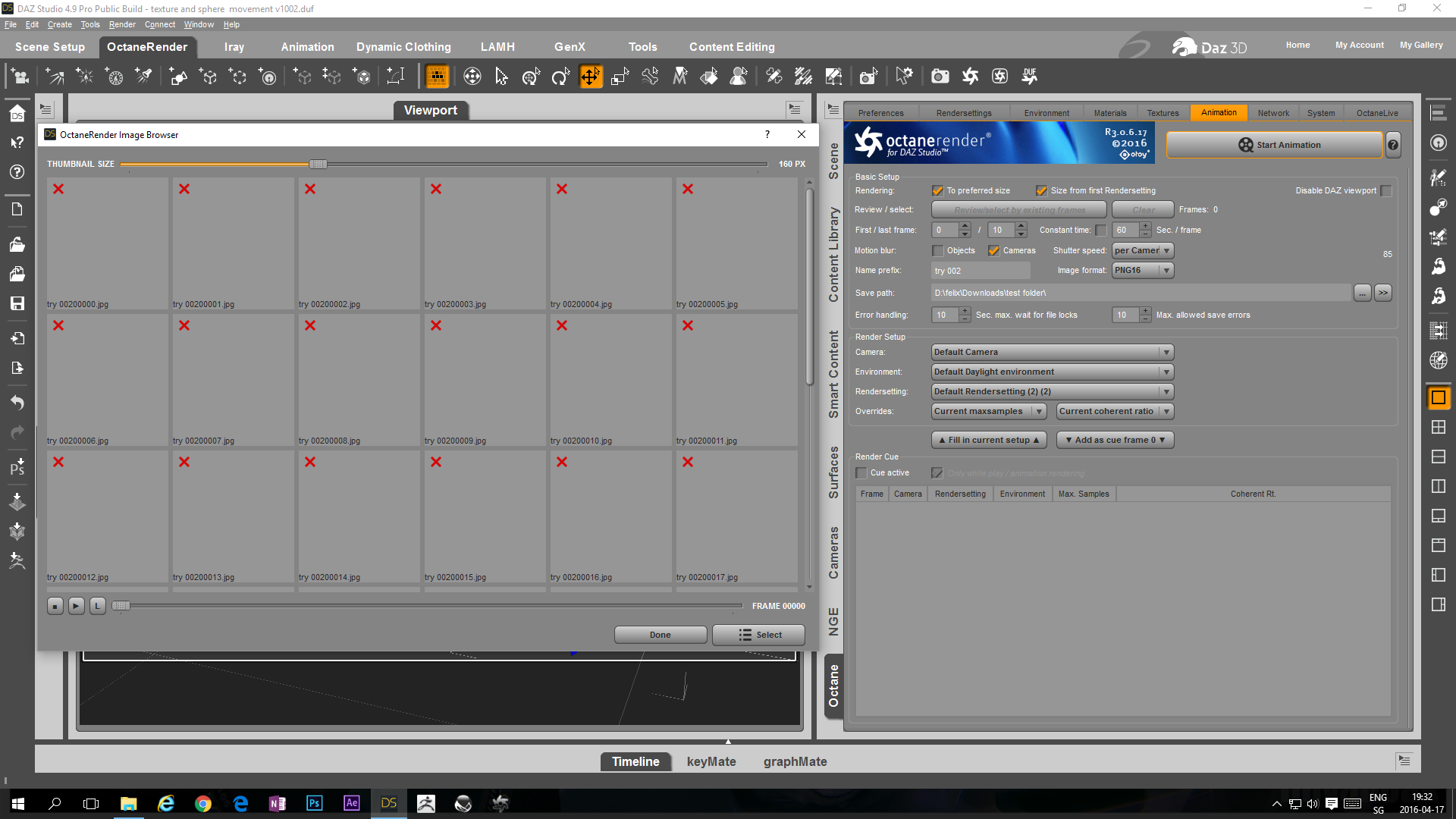The height and width of the screenshot is (819, 1456).
Task: Open the Render menu in menu bar
Action: [x=121, y=24]
